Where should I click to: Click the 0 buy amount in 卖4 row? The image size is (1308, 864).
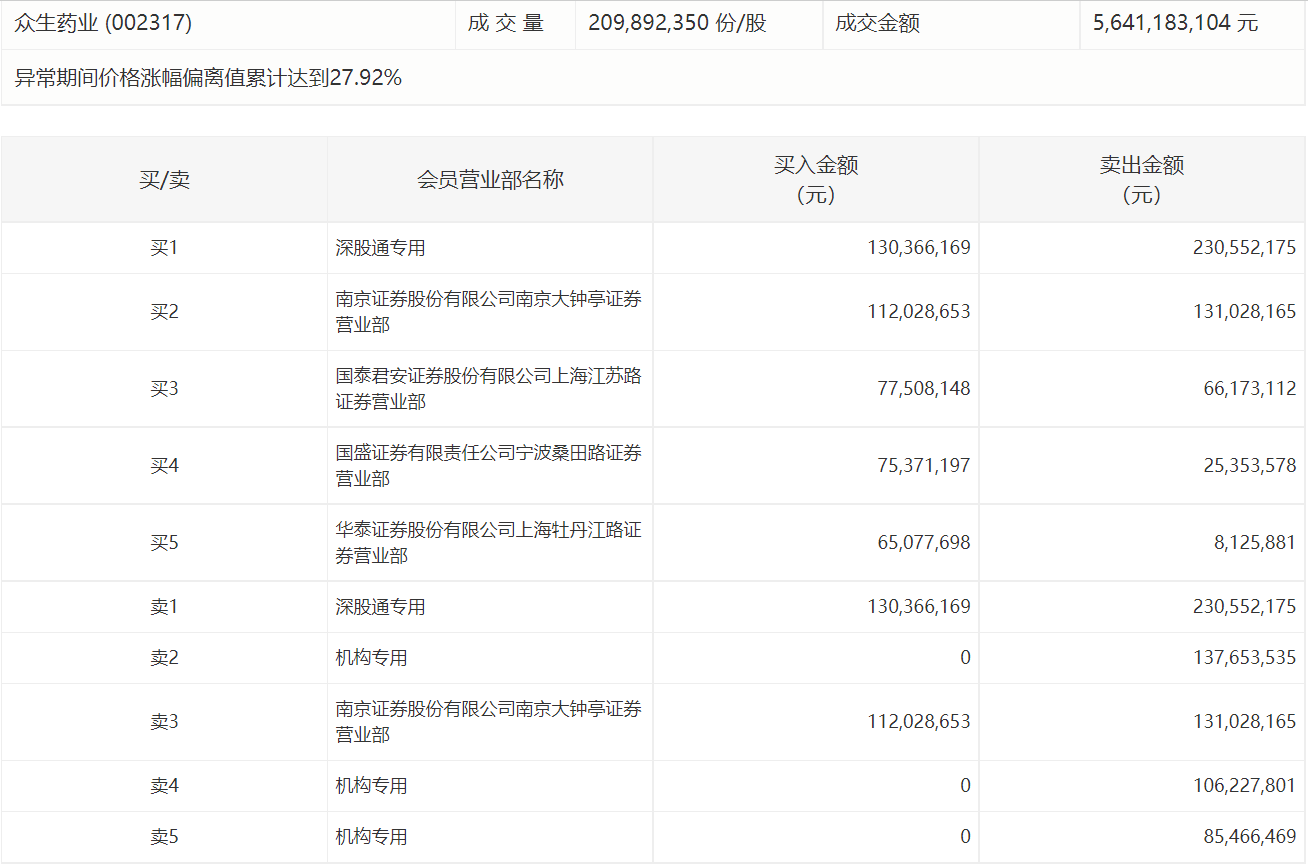pyautogui.click(x=965, y=786)
